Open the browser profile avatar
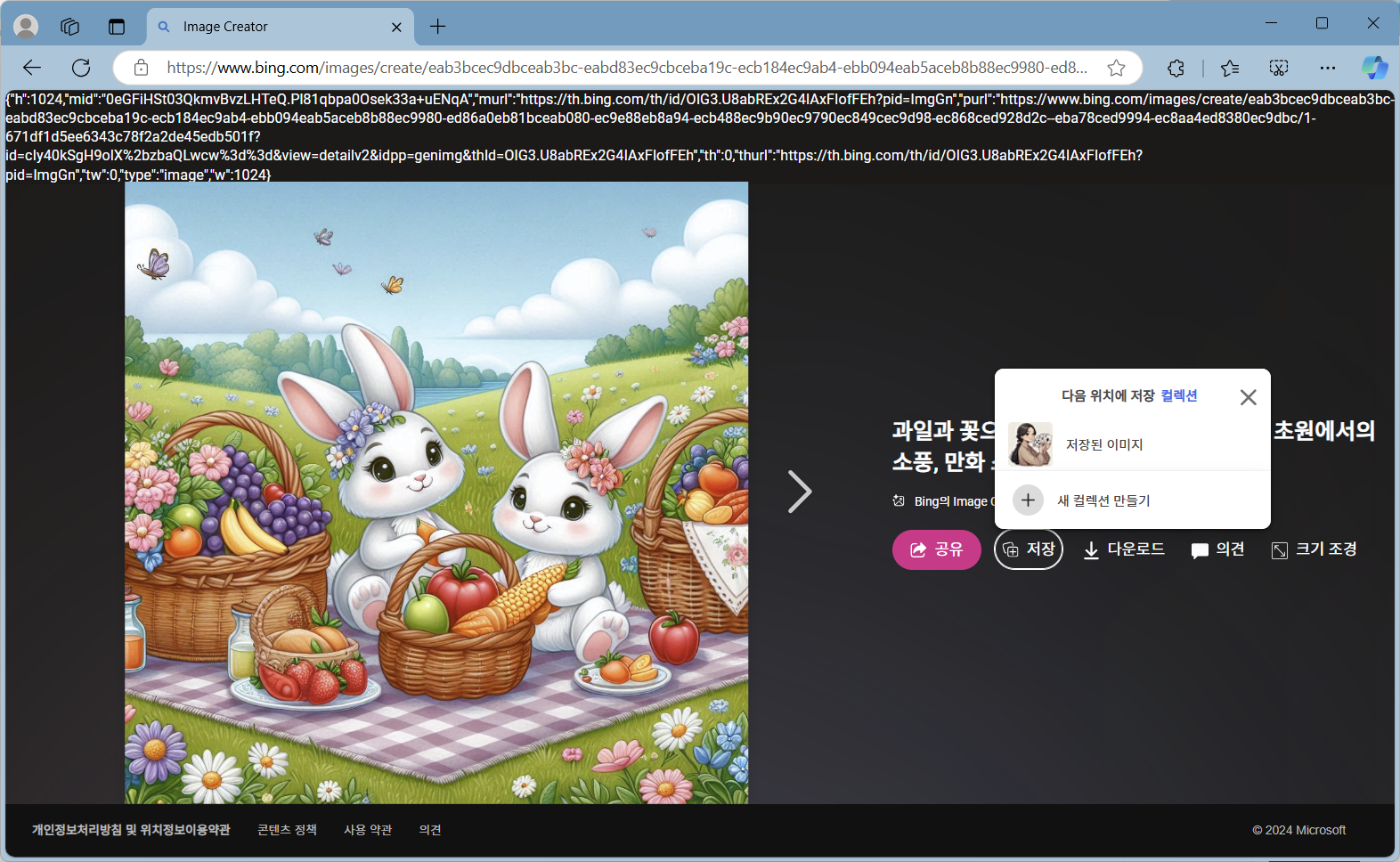 pyautogui.click(x=26, y=27)
